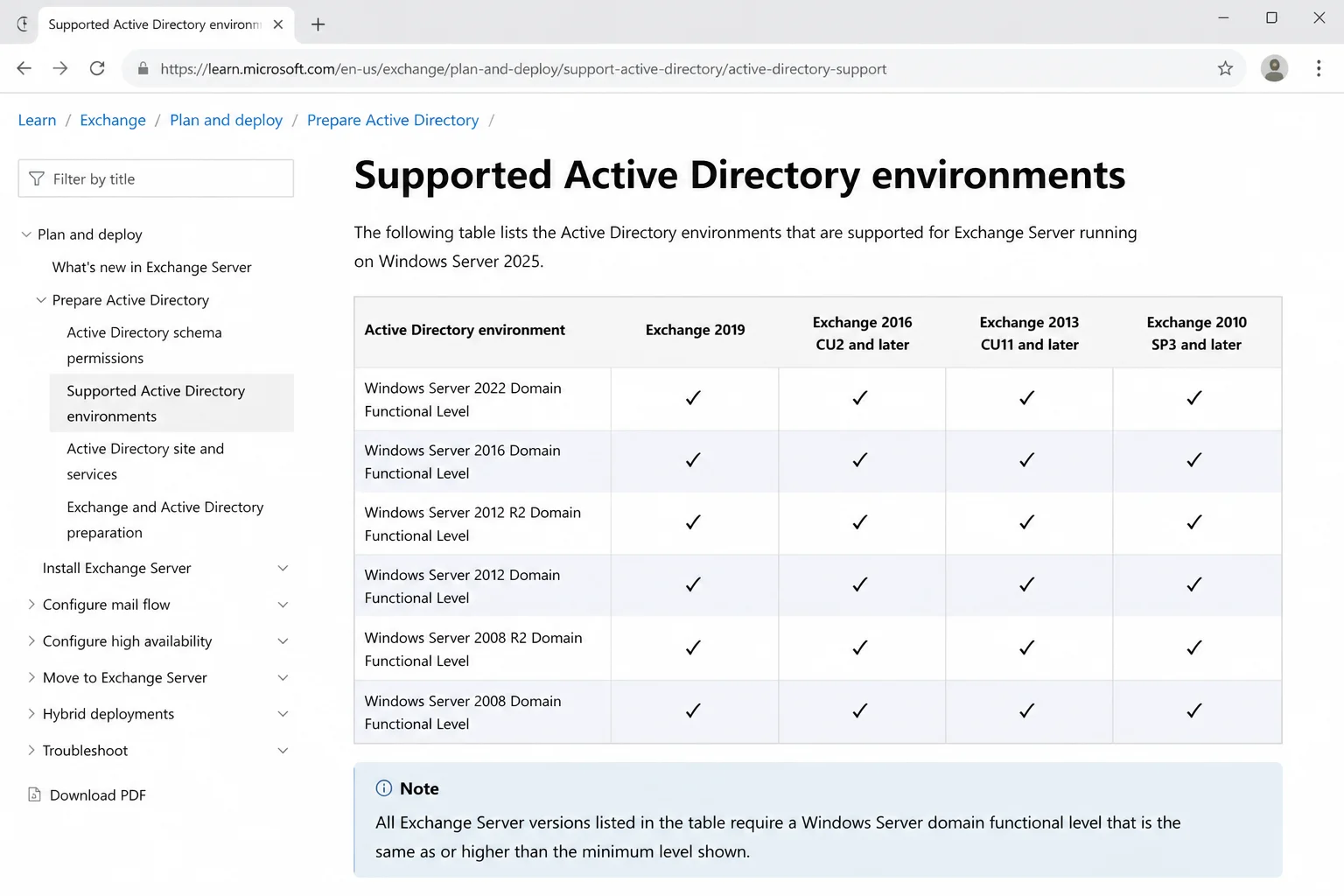Open Active Directory schema permissions item

point(144,345)
